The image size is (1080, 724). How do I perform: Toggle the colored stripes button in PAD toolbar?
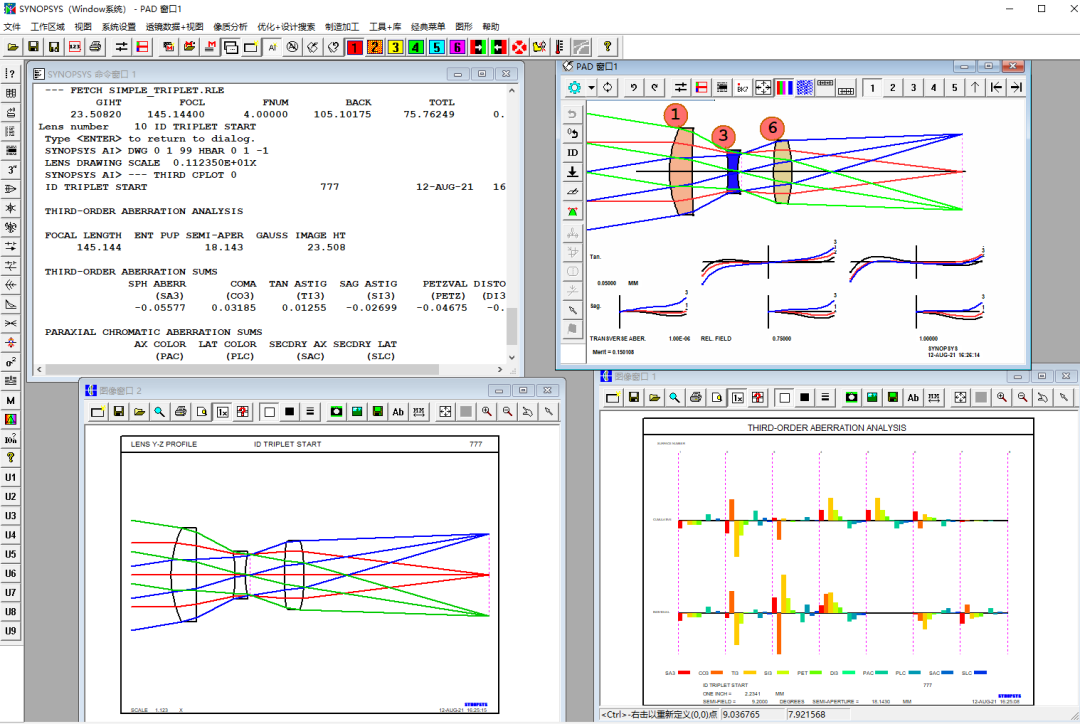(785, 87)
